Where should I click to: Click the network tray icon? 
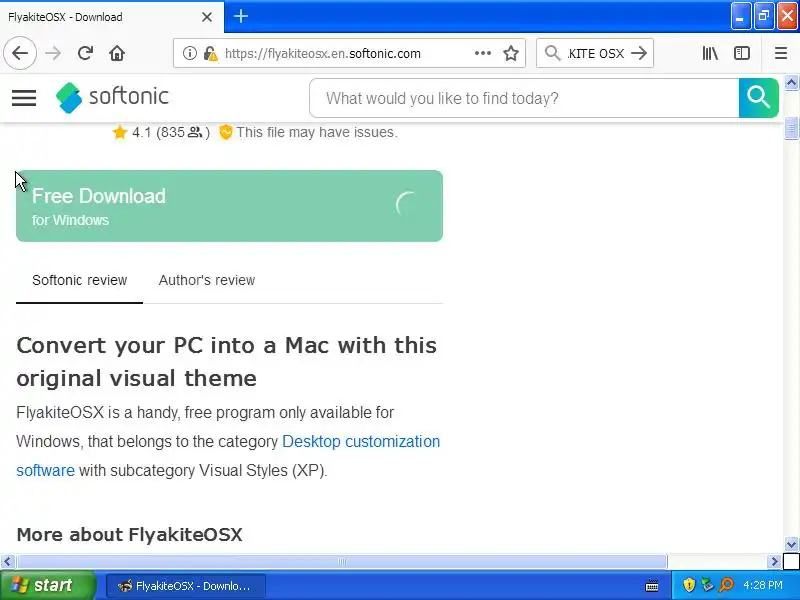pyautogui.click(x=707, y=585)
